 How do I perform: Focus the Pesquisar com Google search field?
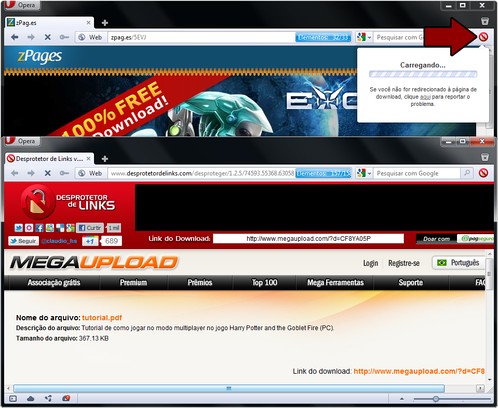pos(417,173)
